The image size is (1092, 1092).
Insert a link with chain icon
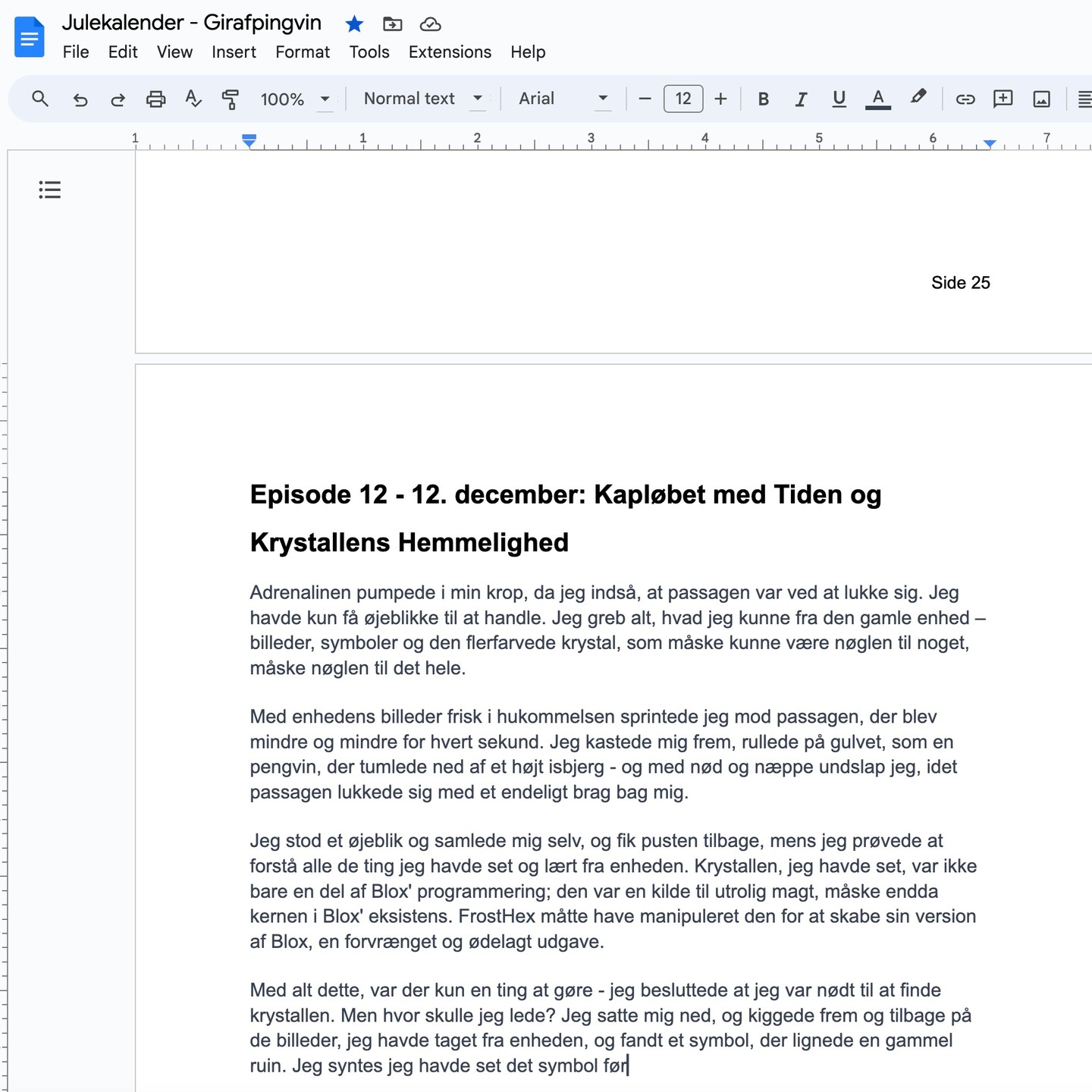click(965, 99)
